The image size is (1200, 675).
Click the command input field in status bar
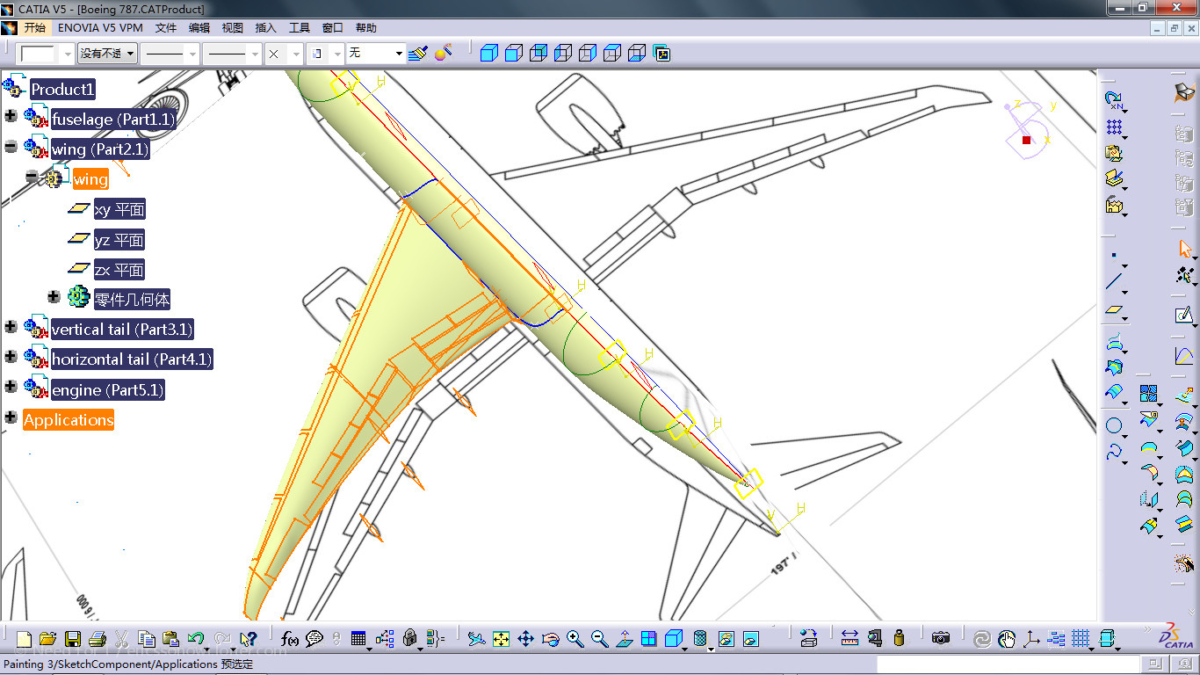pyautogui.click(x=1007, y=664)
